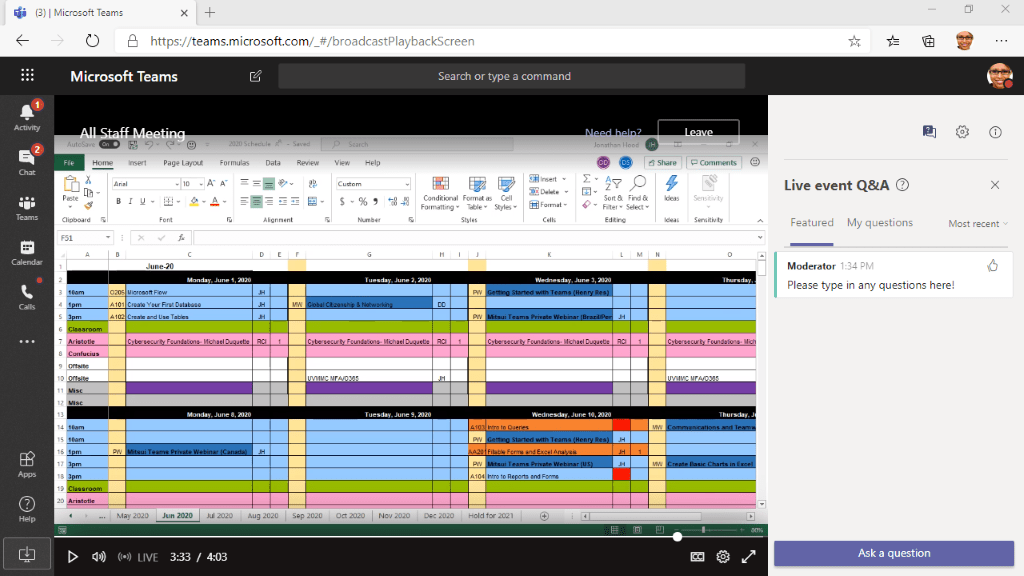Start a new chat with compose icon
Screen dimensions: 1024x576
click(x=255, y=76)
